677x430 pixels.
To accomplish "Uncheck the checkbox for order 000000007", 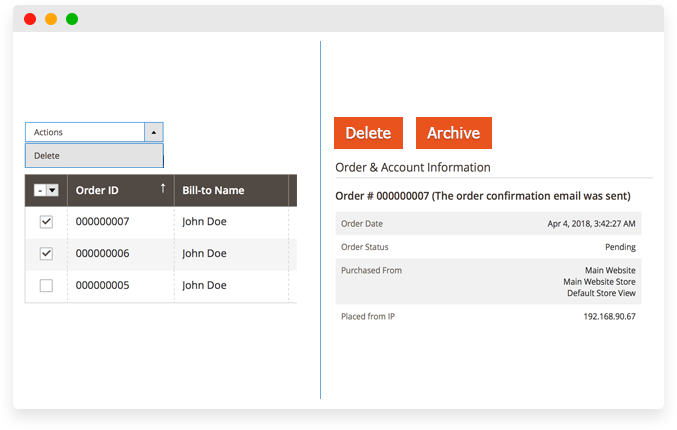I will pos(46,222).
